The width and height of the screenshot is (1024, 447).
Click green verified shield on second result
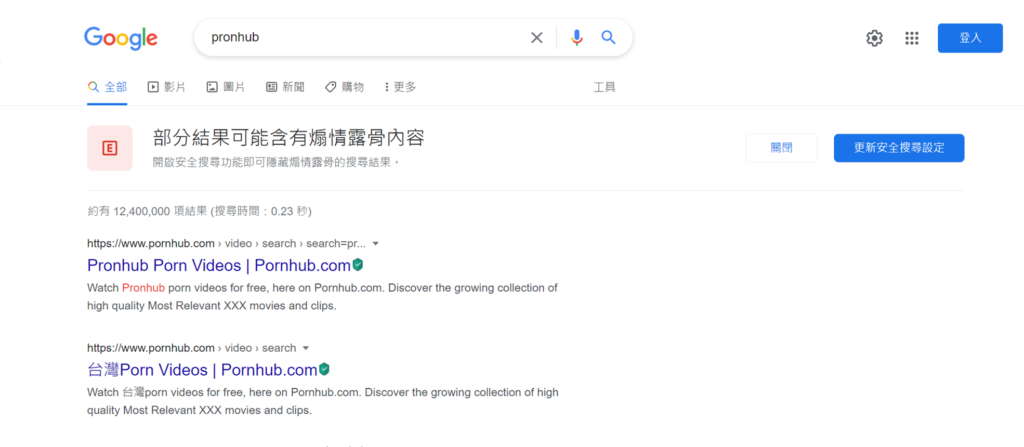point(324,370)
